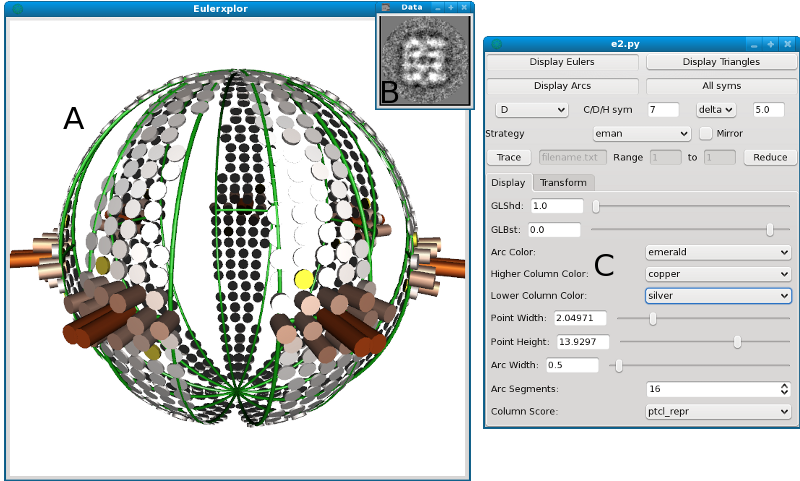Open the D symmetry type dropdown
The width and height of the screenshot is (800, 481).
(x=532, y=110)
